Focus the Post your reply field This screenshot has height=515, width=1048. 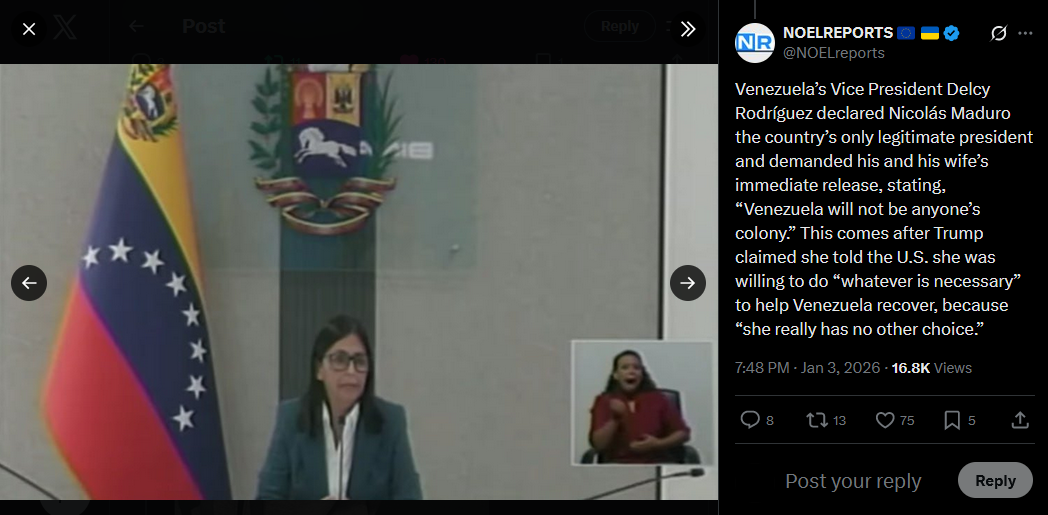[x=853, y=481]
